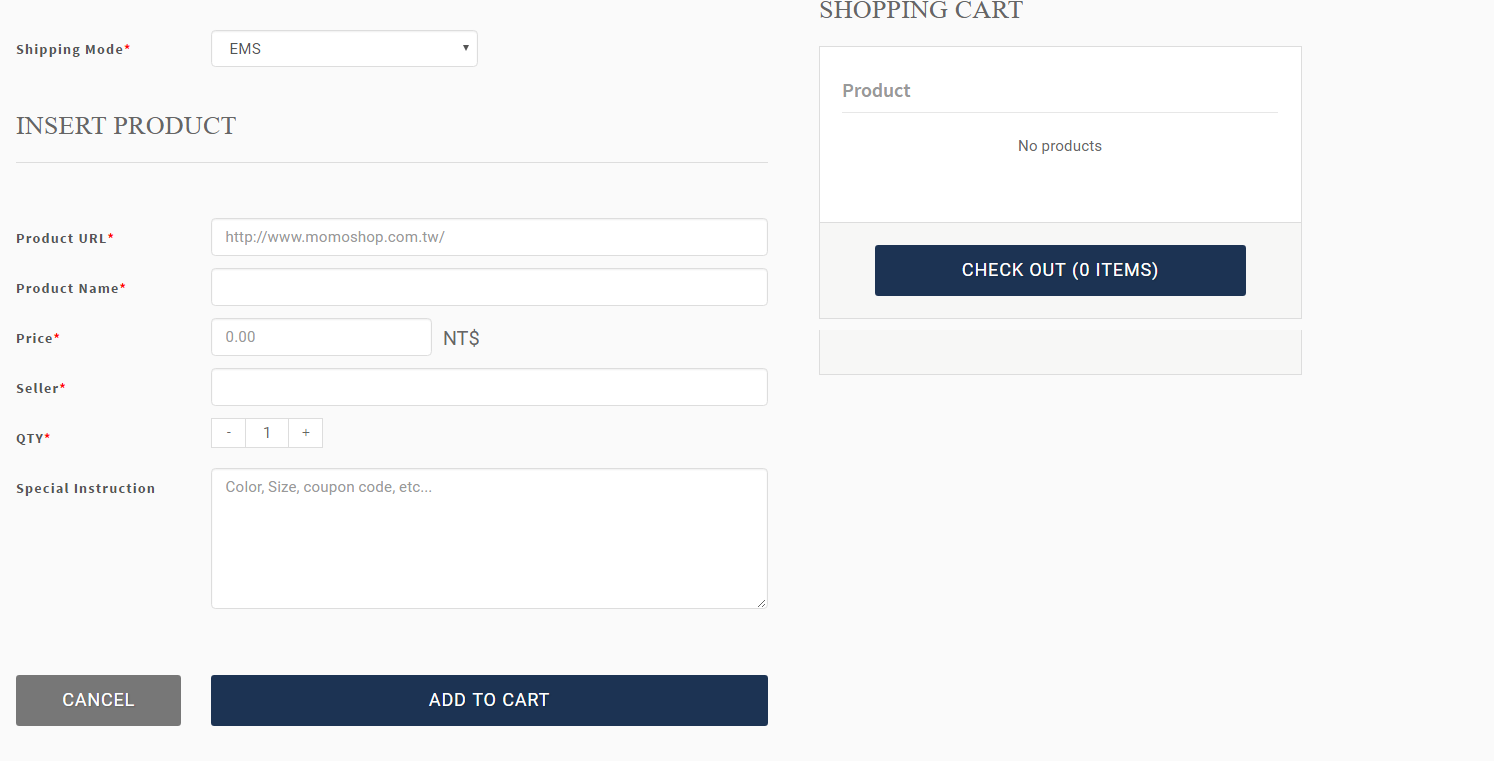
Task: Focus the Product Name text box
Action: tap(489, 287)
